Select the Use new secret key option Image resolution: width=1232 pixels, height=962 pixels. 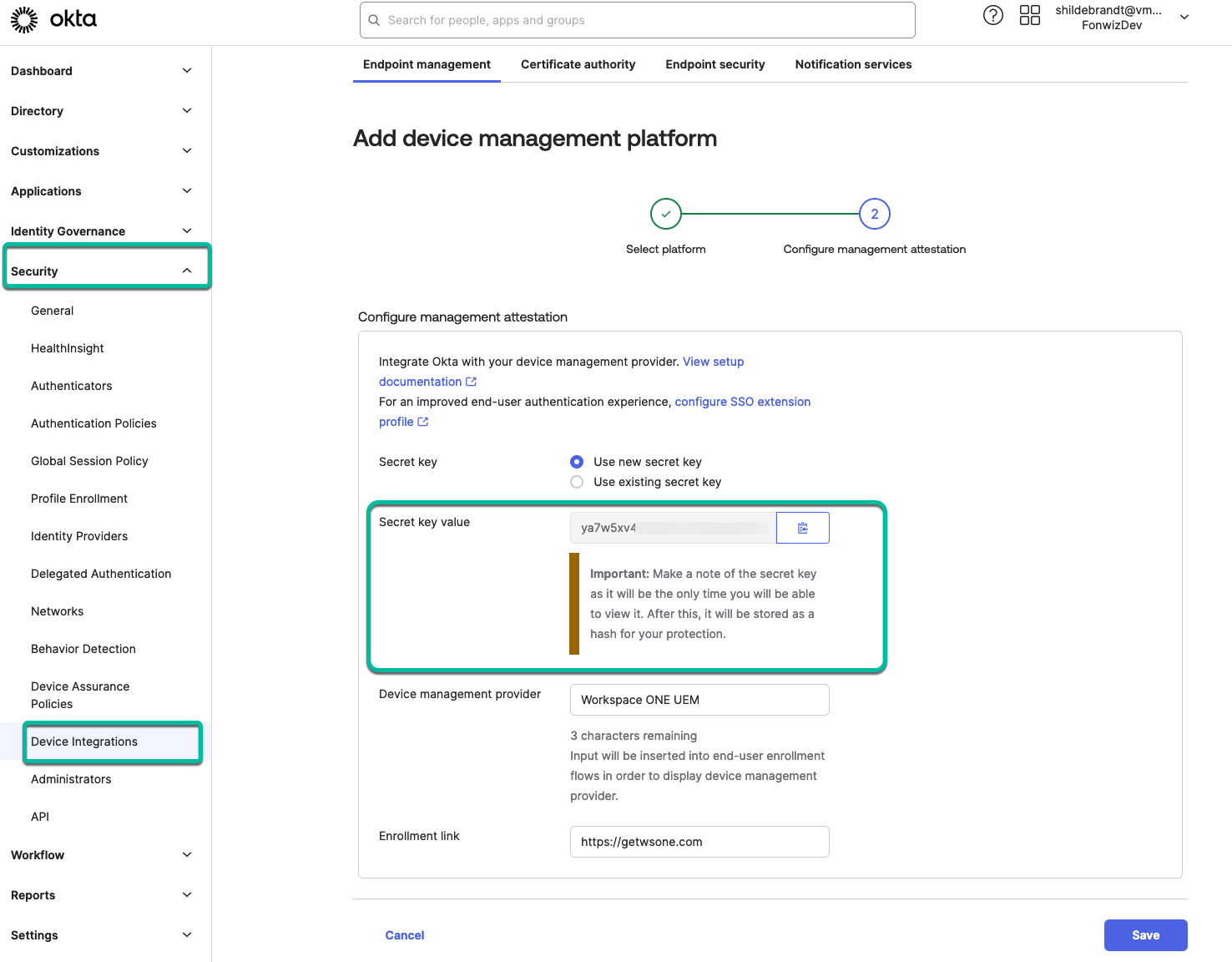pos(577,462)
